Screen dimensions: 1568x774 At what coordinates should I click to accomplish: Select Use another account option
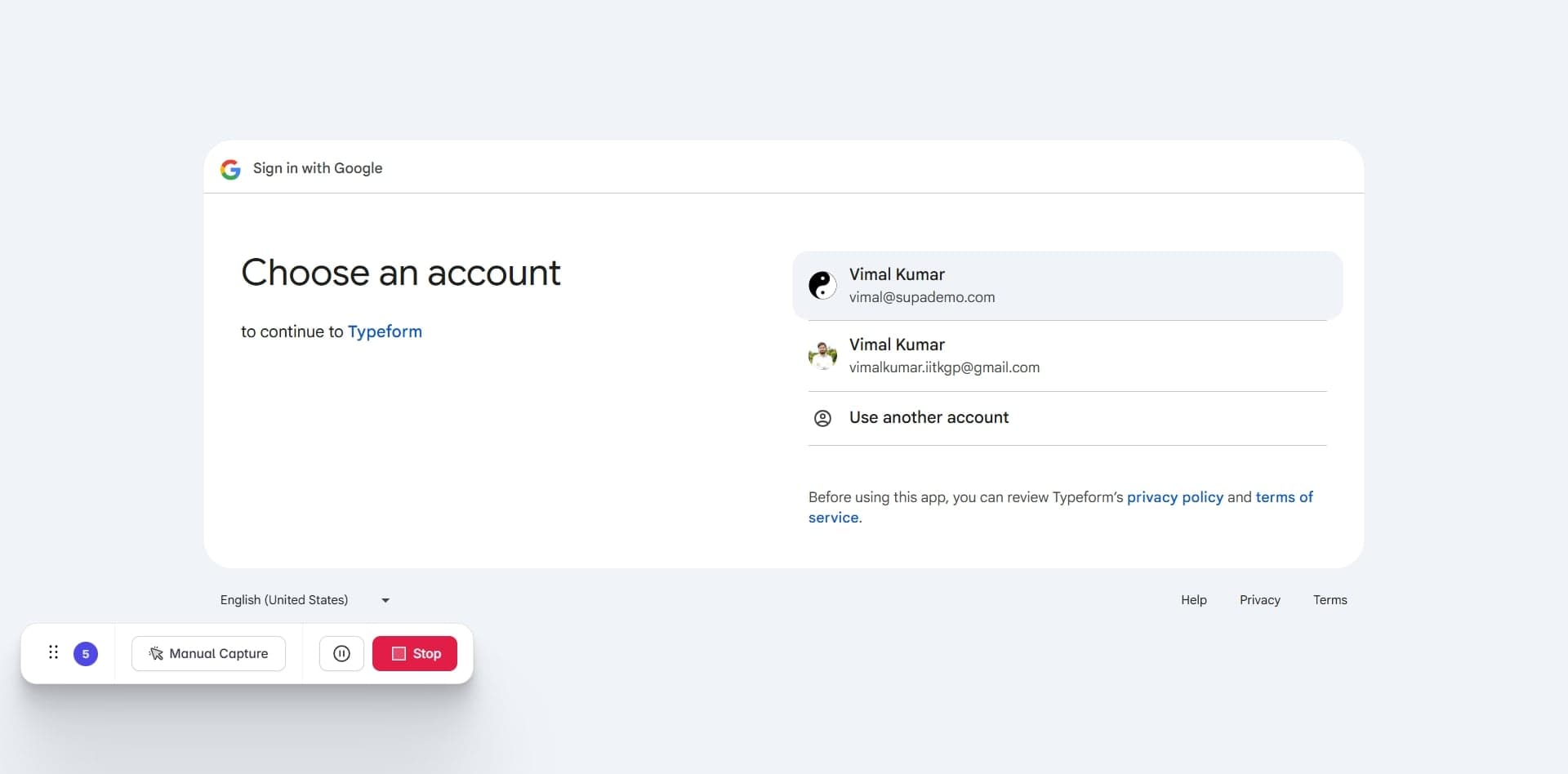coord(929,418)
